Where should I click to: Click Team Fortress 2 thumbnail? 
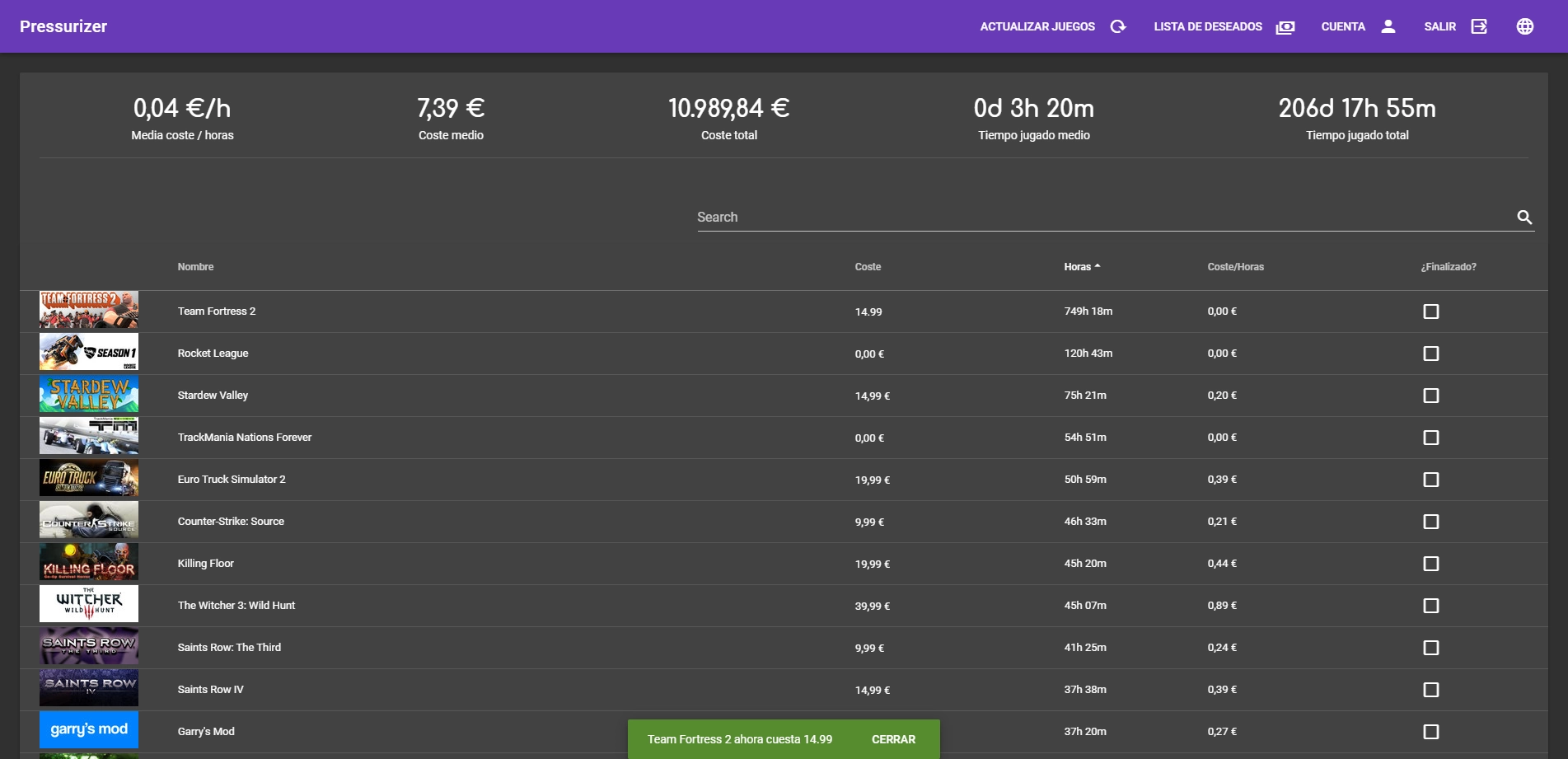coord(89,310)
